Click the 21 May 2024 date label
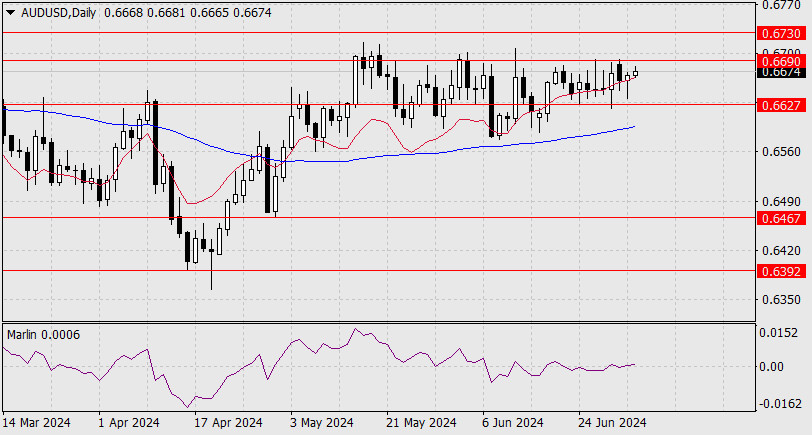The height and width of the screenshot is (435, 812). tap(421, 423)
